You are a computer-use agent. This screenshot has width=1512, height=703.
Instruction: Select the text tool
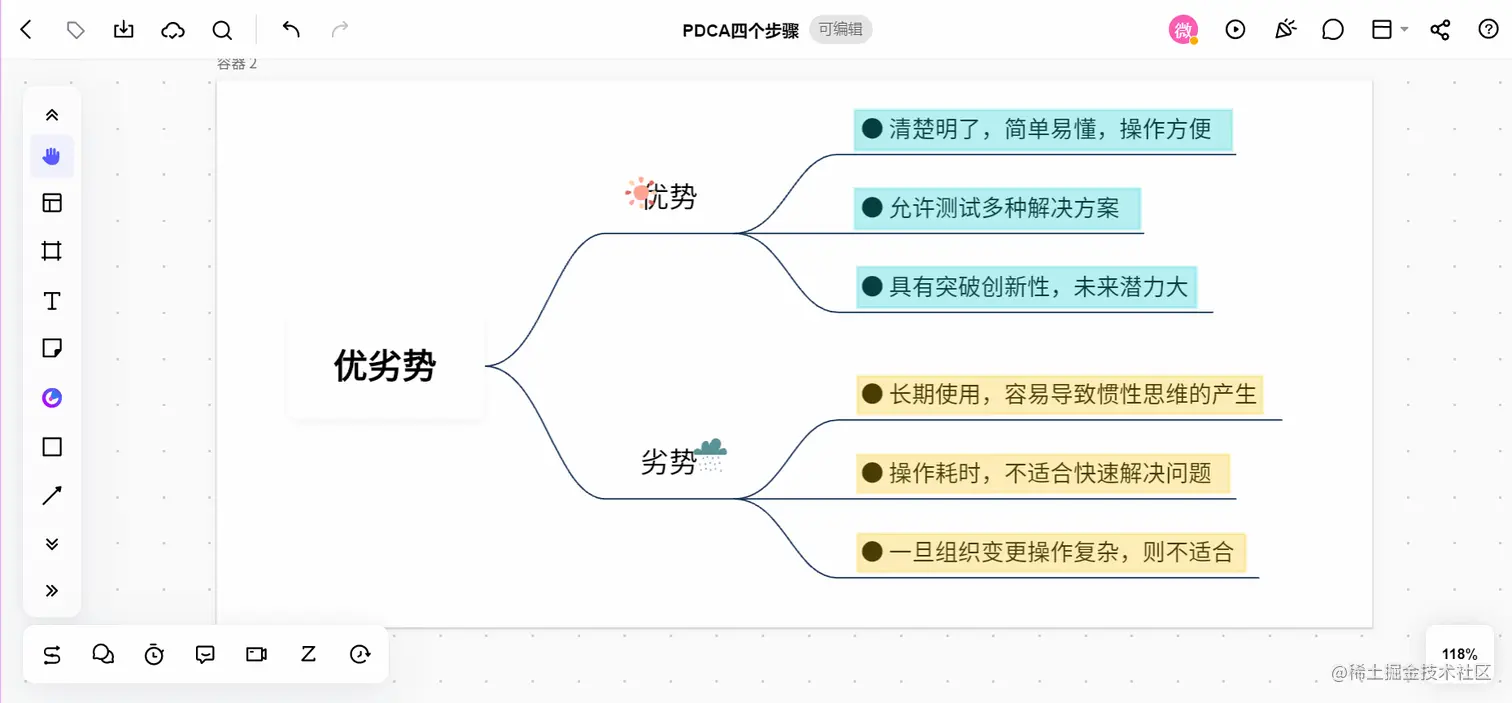tap(52, 301)
